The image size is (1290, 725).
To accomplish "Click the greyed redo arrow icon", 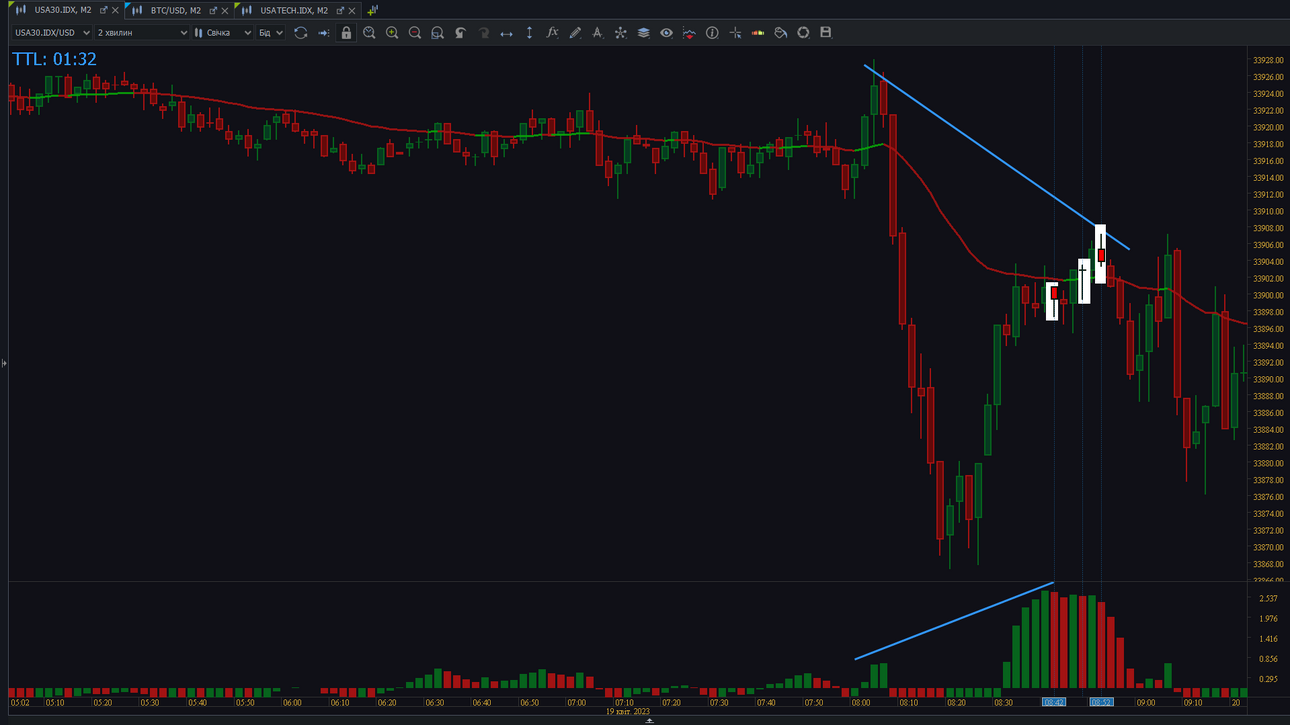I will [x=483, y=33].
